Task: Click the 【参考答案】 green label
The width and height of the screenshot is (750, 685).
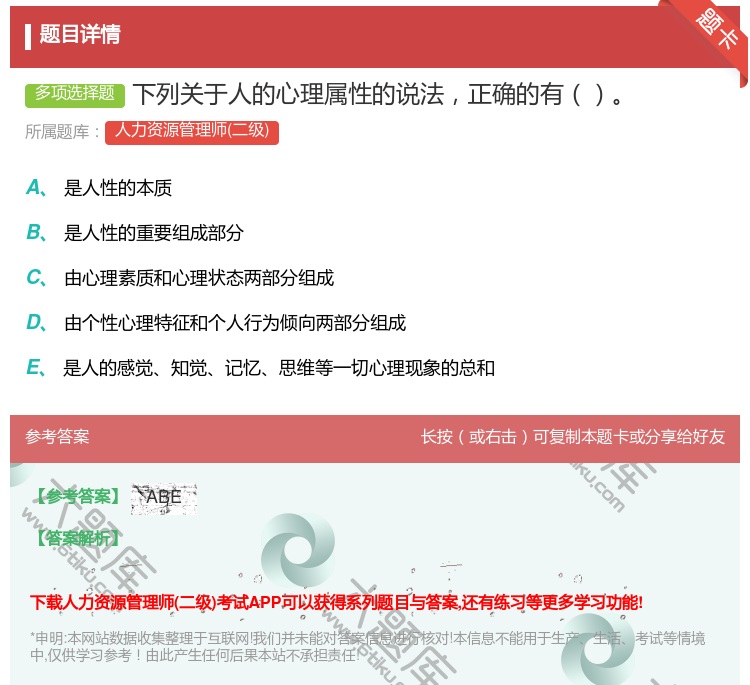Action: (78, 497)
